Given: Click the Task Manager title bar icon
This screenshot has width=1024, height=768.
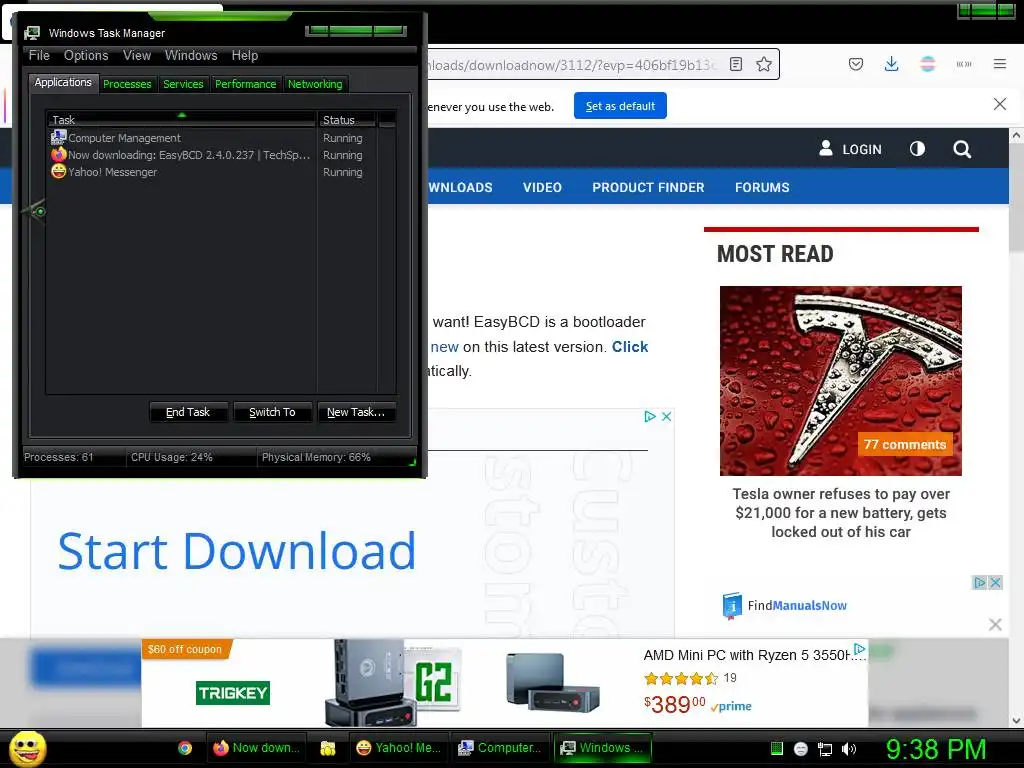Looking at the screenshot, I should (x=32, y=33).
